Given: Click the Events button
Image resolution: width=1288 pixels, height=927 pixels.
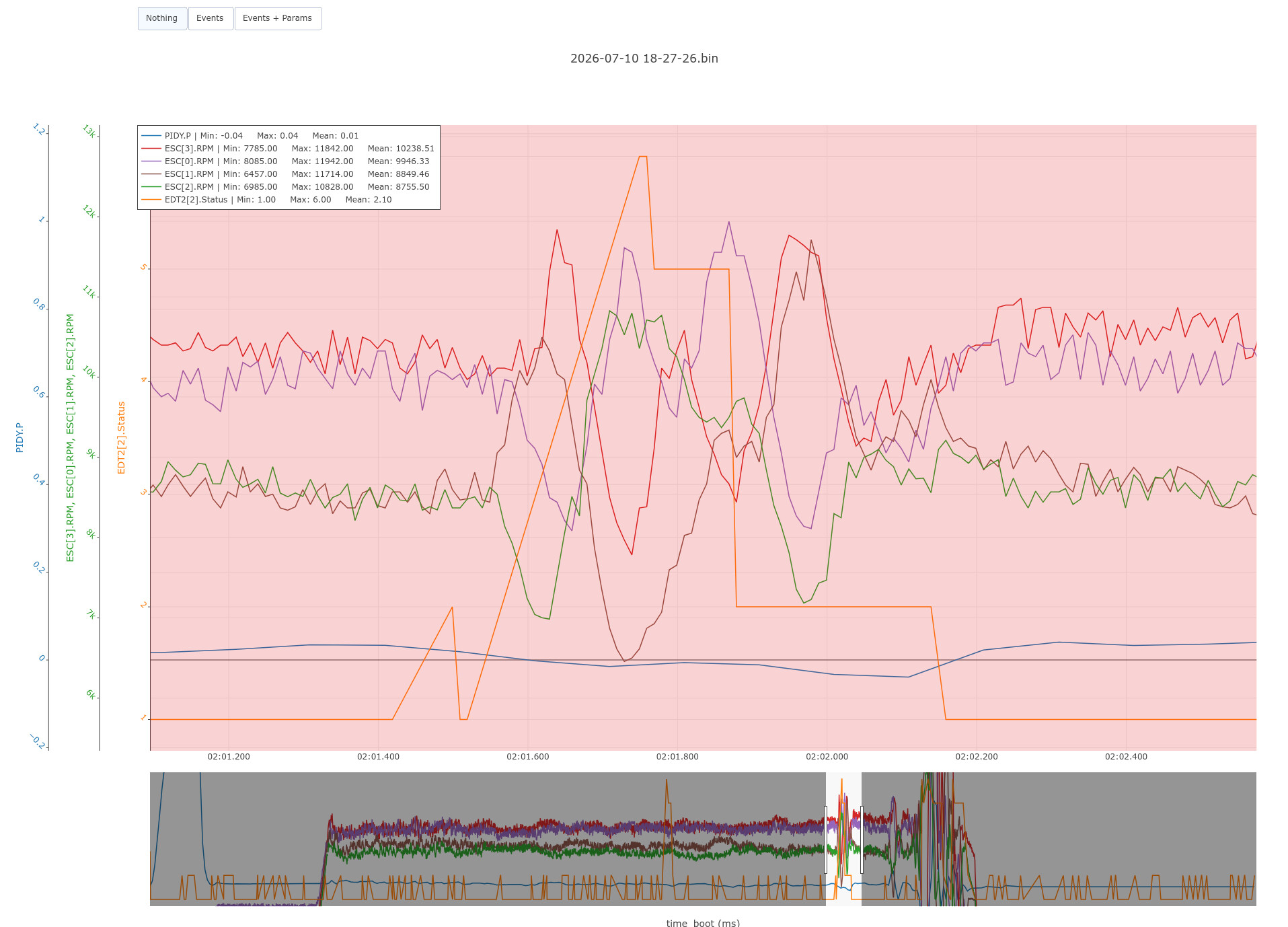Looking at the screenshot, I should coord(211,19).
